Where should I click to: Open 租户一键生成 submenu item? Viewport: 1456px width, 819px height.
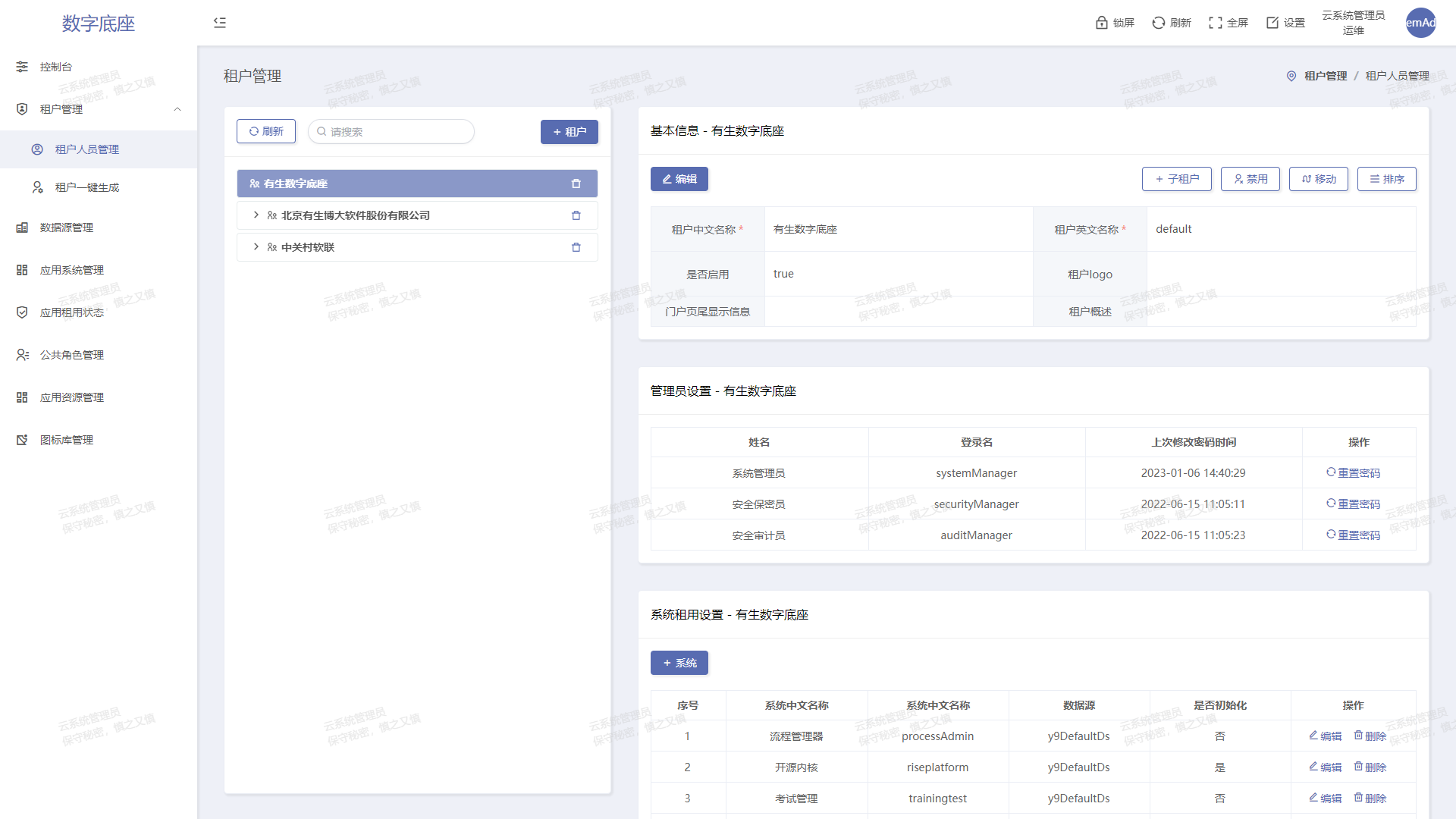[87, 187]
